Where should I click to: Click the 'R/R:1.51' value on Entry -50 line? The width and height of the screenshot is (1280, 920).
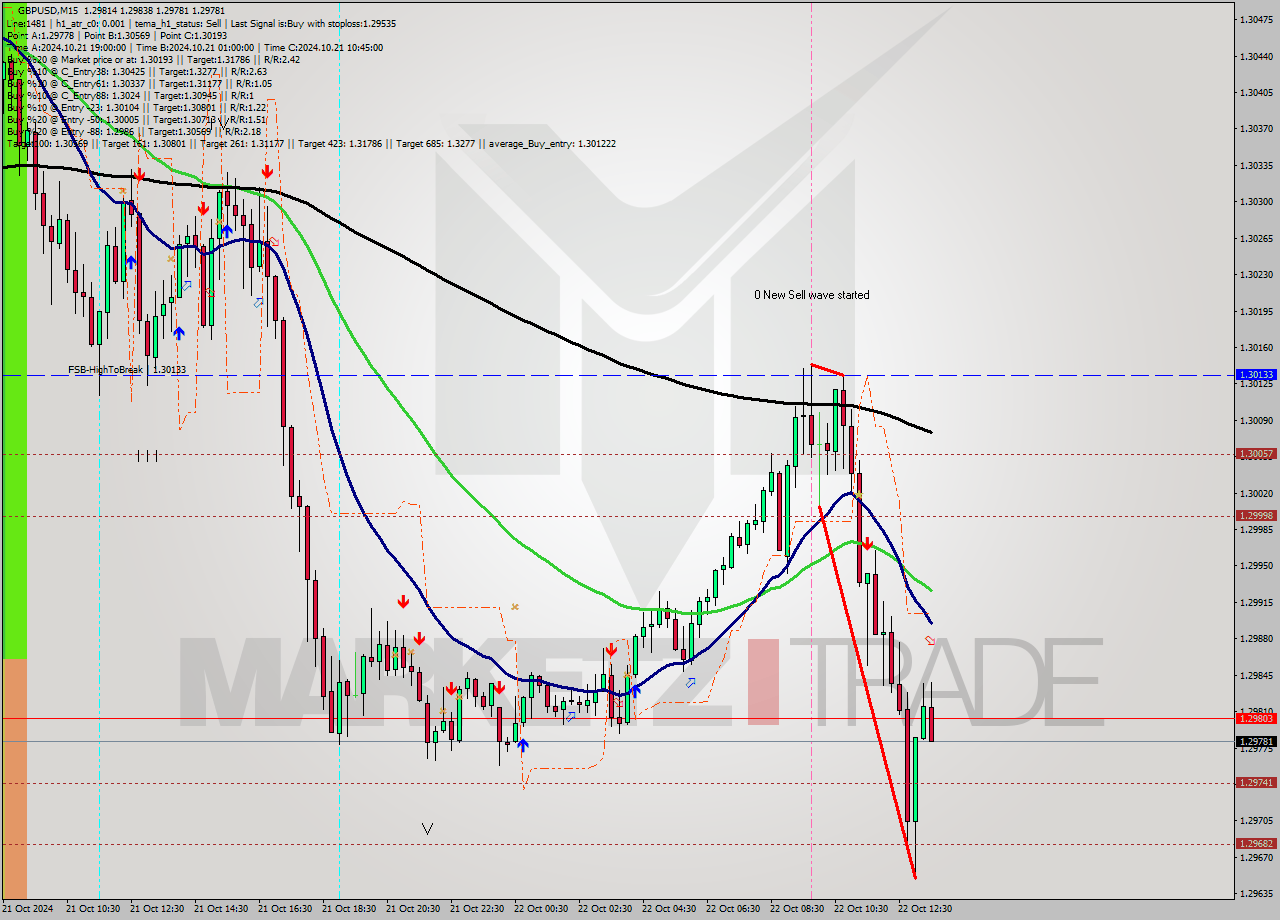click(248, 119)
